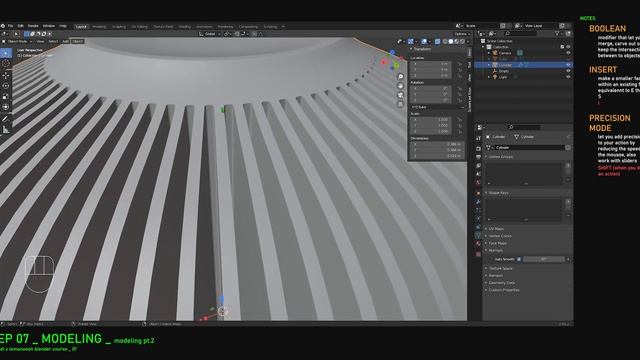Click the Blender logo menu icon
This screenshot has height=360, width=640.
point(2,26)
